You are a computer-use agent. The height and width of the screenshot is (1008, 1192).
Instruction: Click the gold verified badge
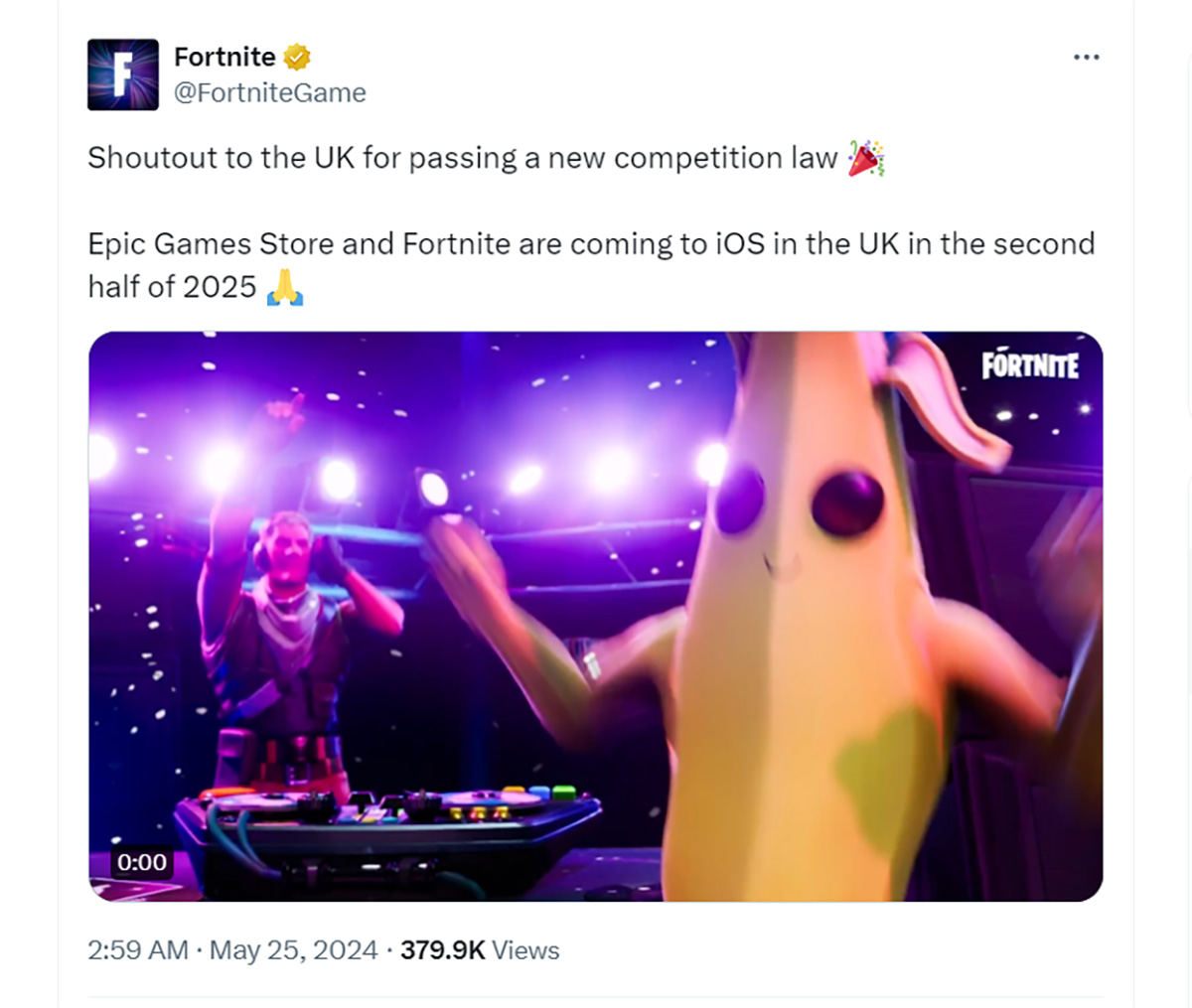coord(297,58)
